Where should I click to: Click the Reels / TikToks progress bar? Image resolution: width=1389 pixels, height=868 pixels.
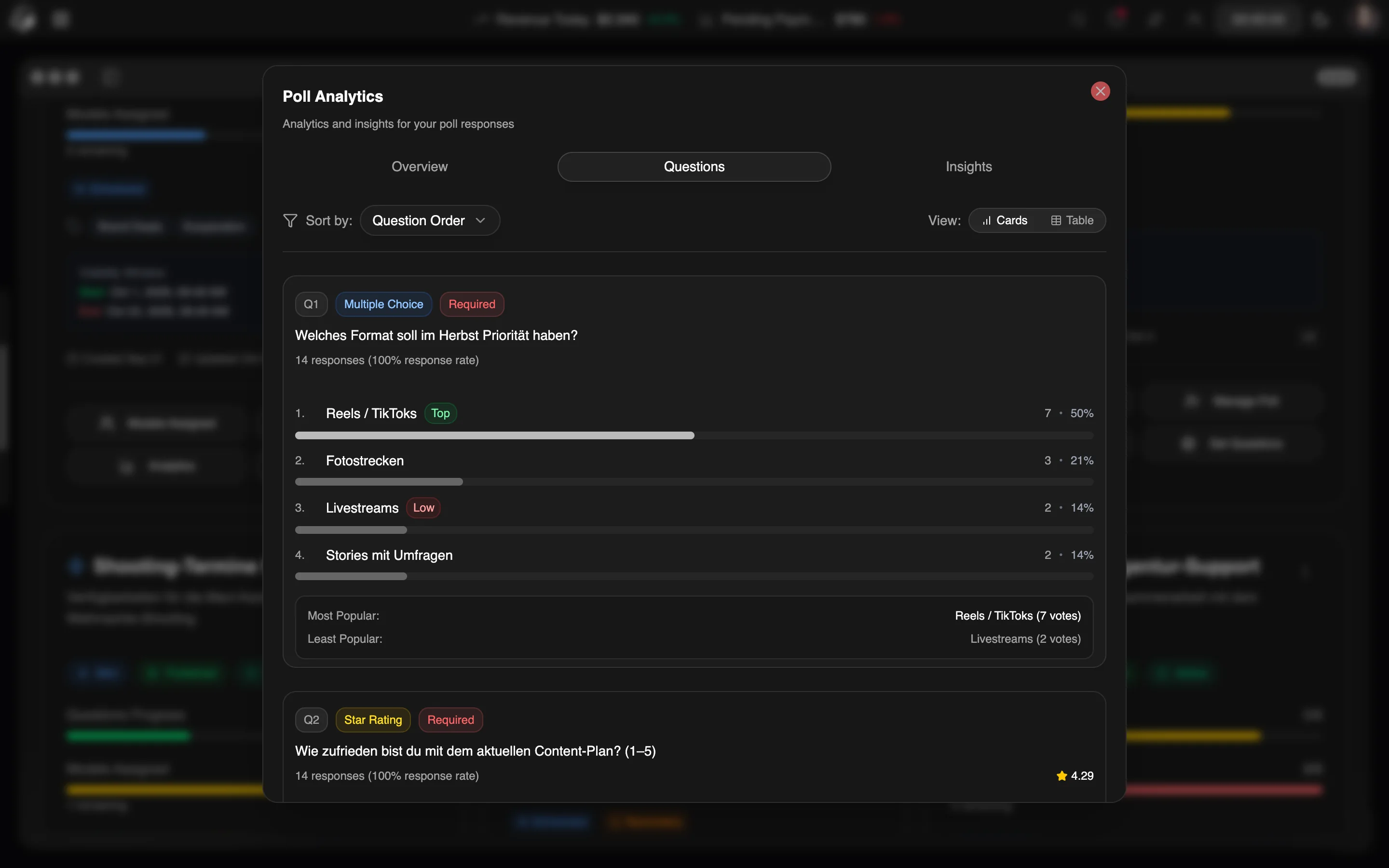click(x=694, y=436)
